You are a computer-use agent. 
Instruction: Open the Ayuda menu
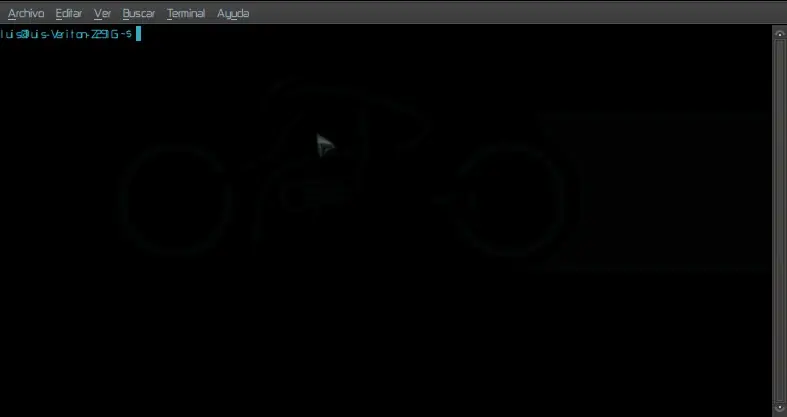click(x=233, y=14)
